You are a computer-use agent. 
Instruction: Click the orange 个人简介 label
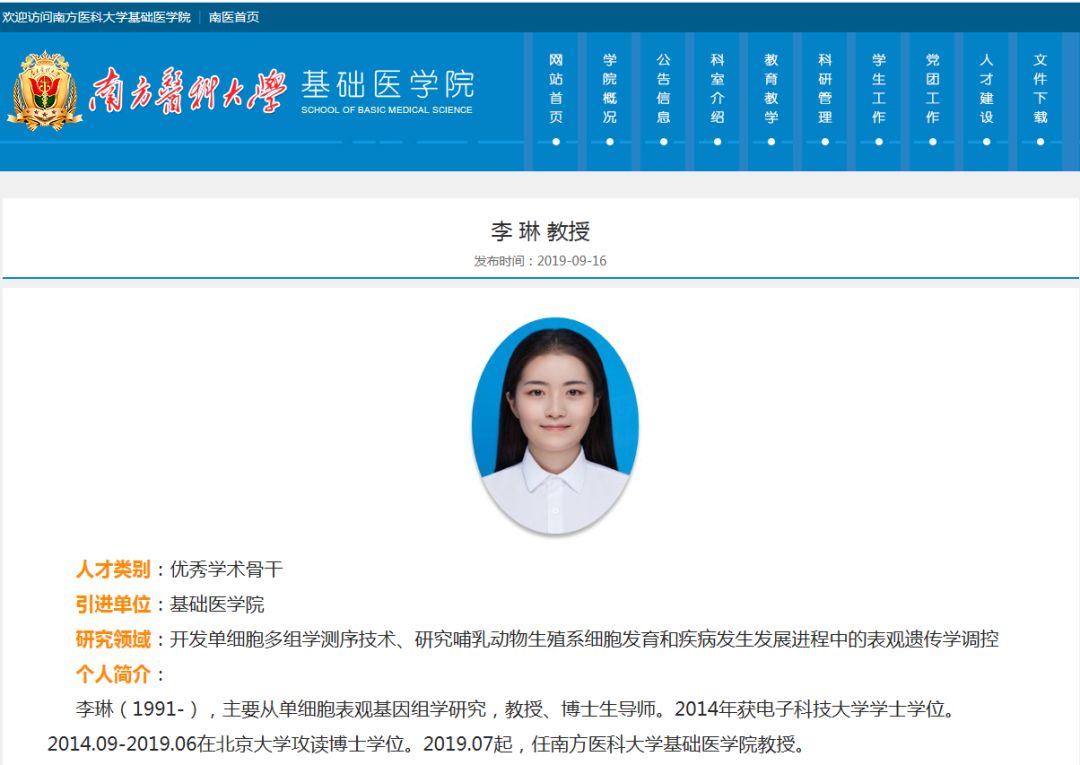coord(113,674)
